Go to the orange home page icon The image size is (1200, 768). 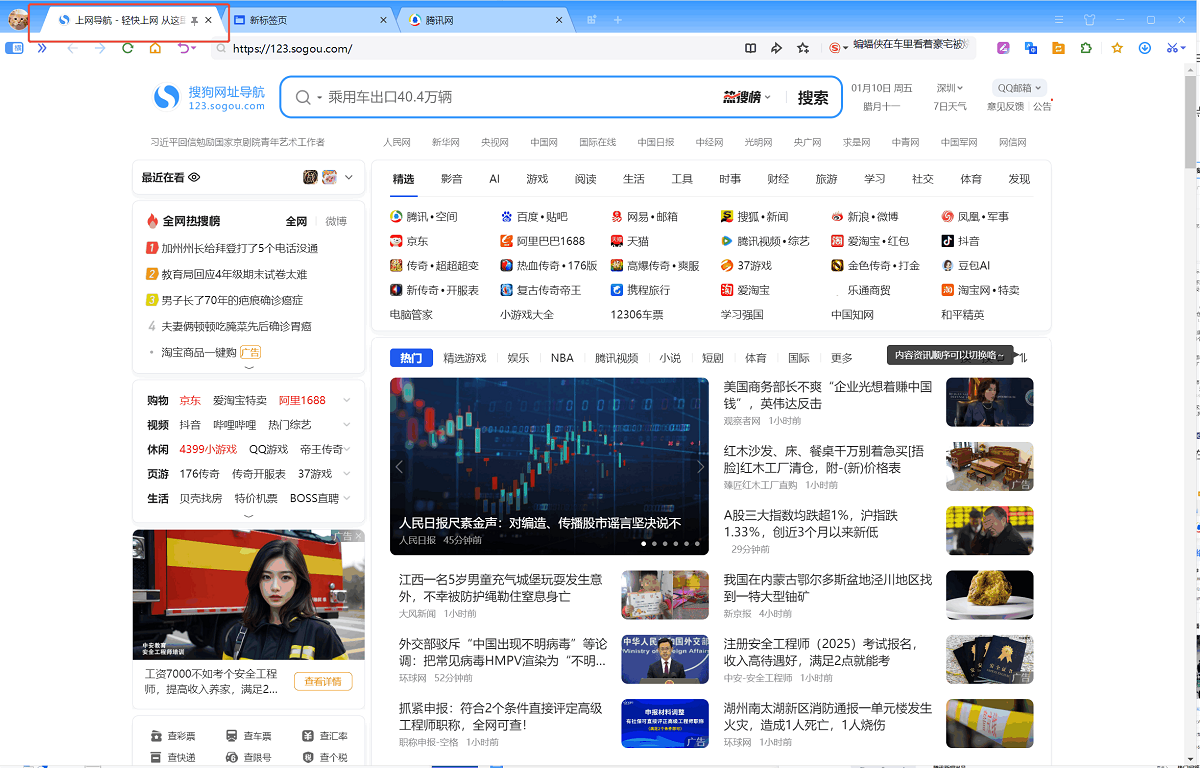[155, 48]
